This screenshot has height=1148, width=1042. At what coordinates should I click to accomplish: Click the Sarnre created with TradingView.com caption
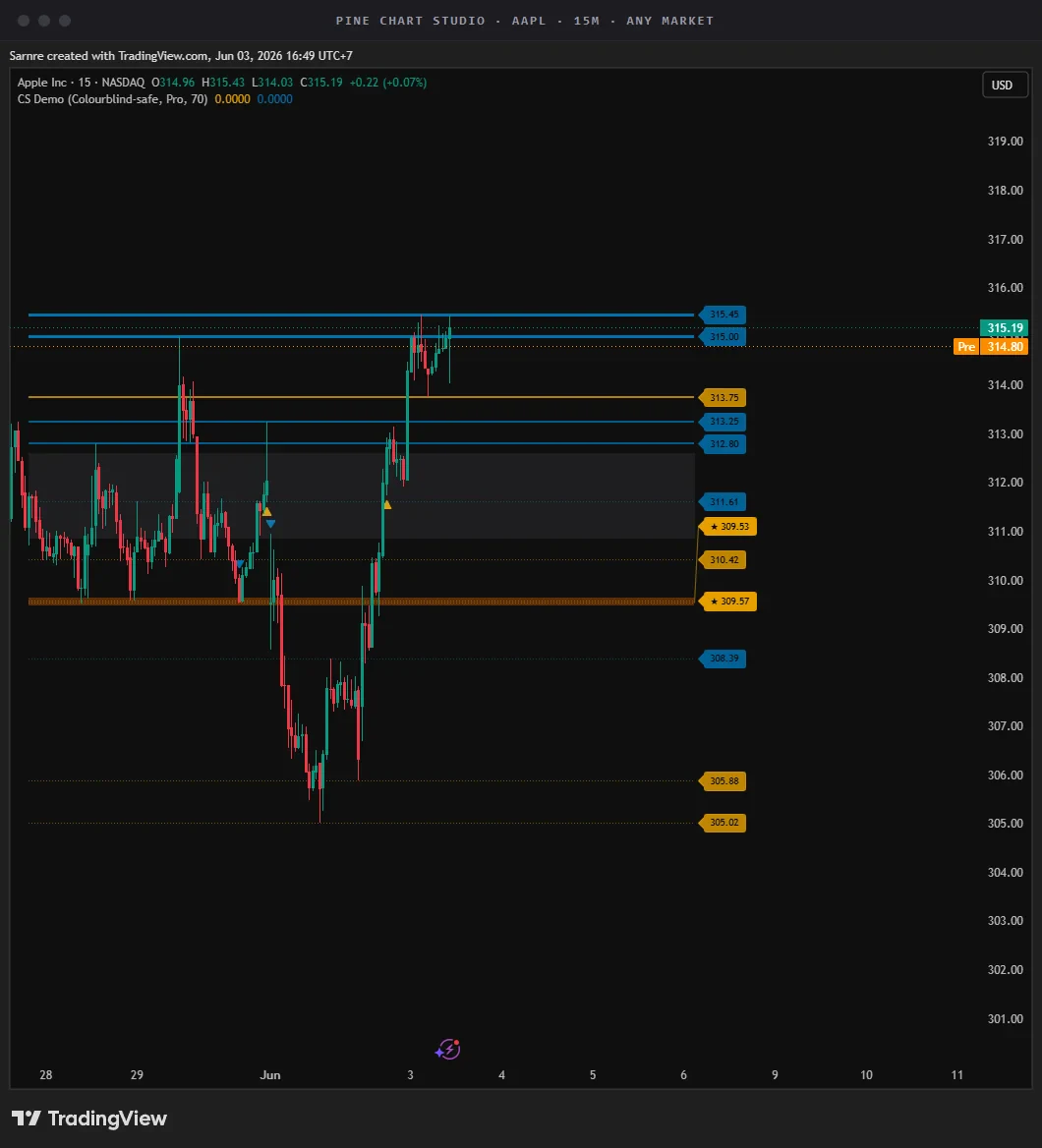click(x=181, y=56)
